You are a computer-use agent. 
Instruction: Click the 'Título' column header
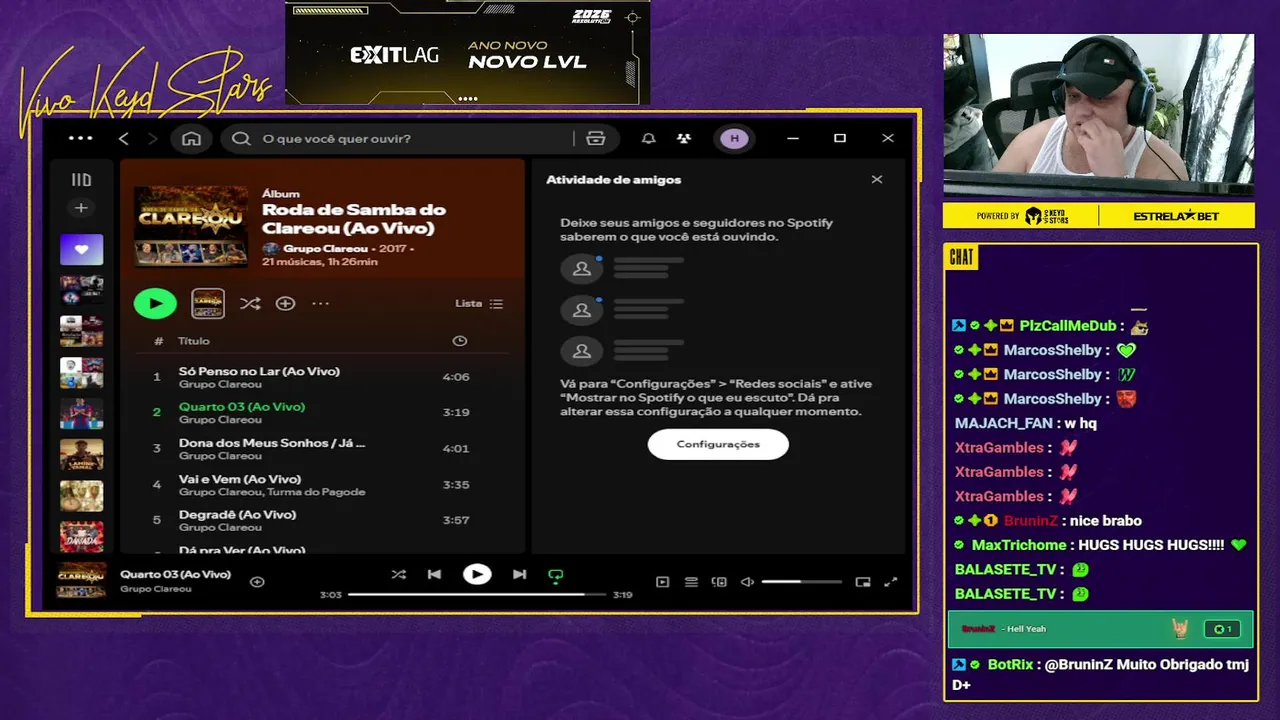(194, 341)
